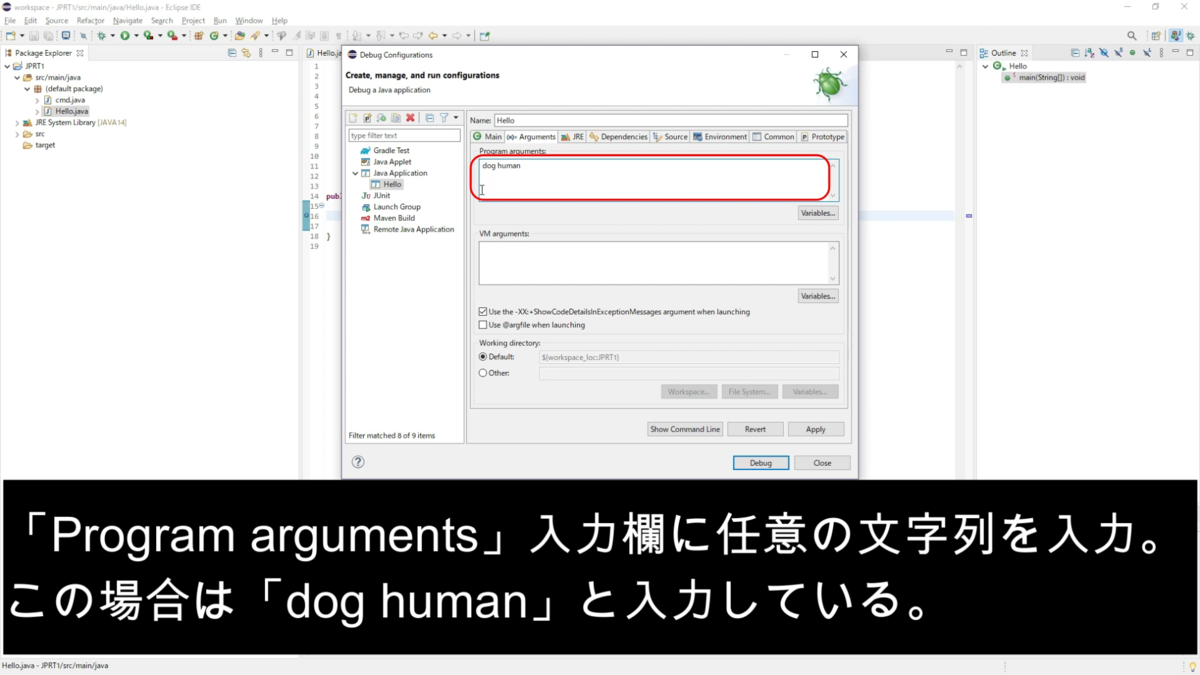The image size is (1200, 675).
Task: Click the VM arguments text area
Action: click(x=658, y=262)
